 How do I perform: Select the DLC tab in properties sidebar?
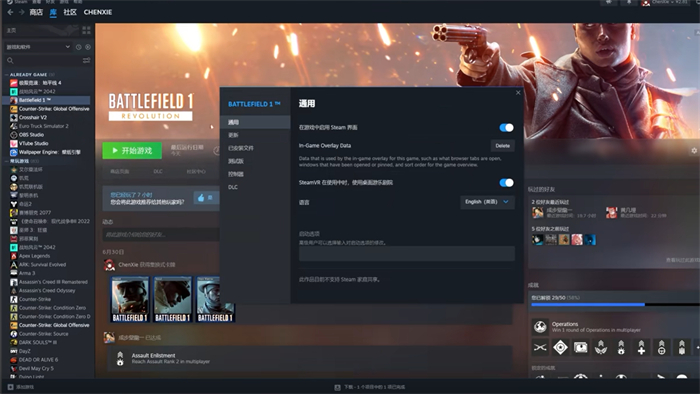tap(233, 187)
